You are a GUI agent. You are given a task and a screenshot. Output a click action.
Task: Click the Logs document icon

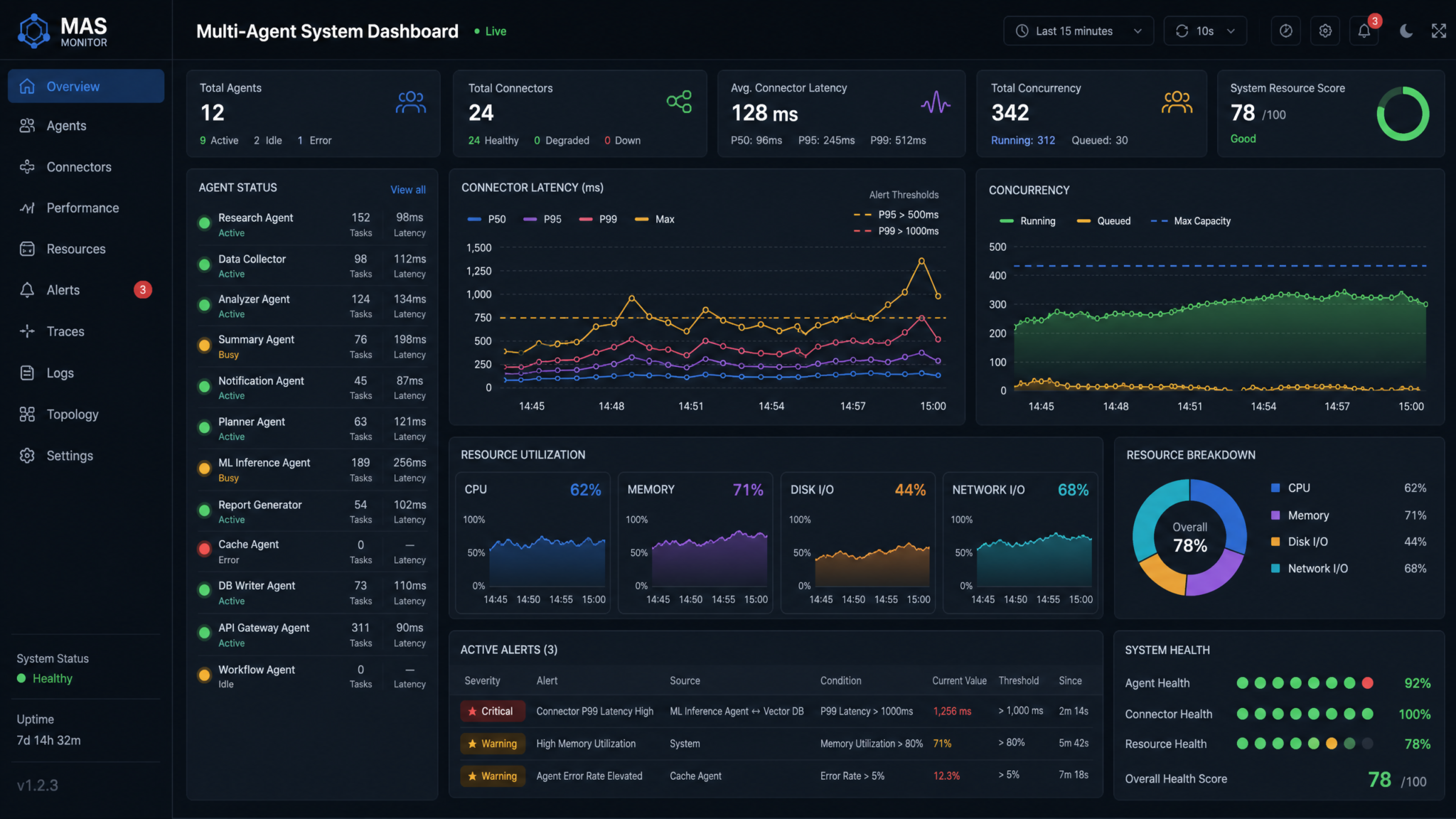click(x=27, y=373)
